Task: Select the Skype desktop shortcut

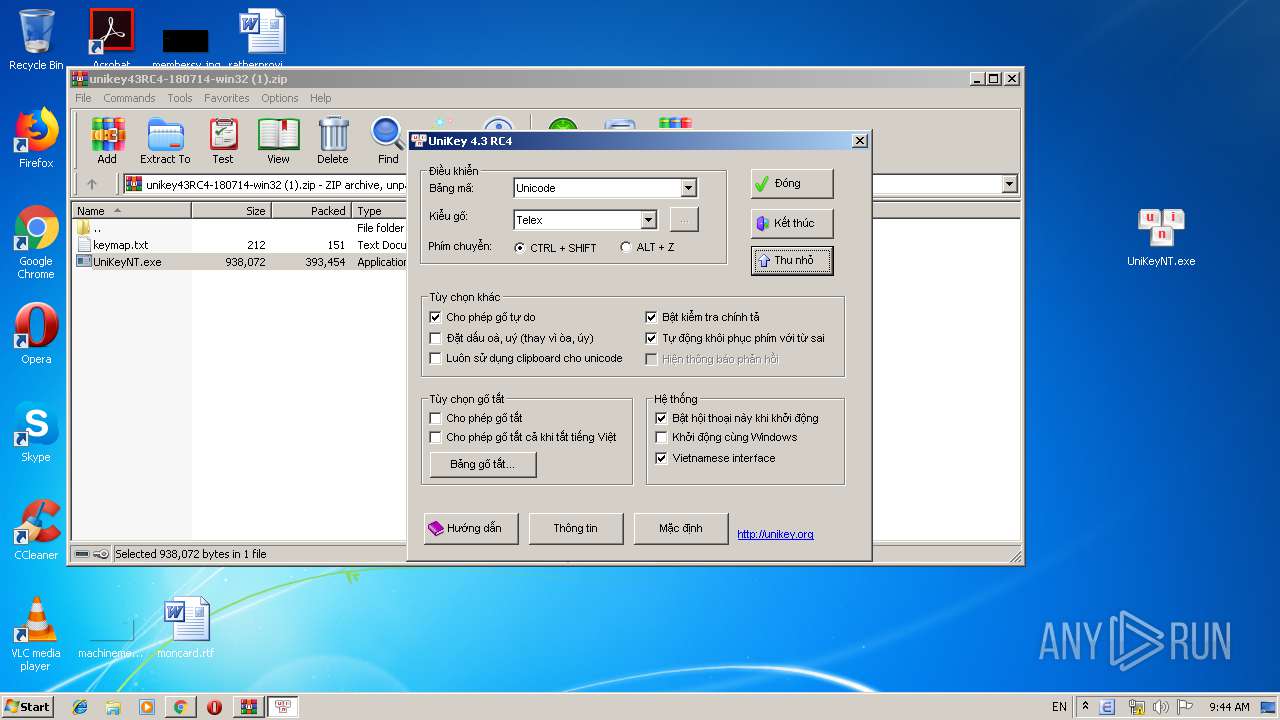Action: [x=36, y=432]
